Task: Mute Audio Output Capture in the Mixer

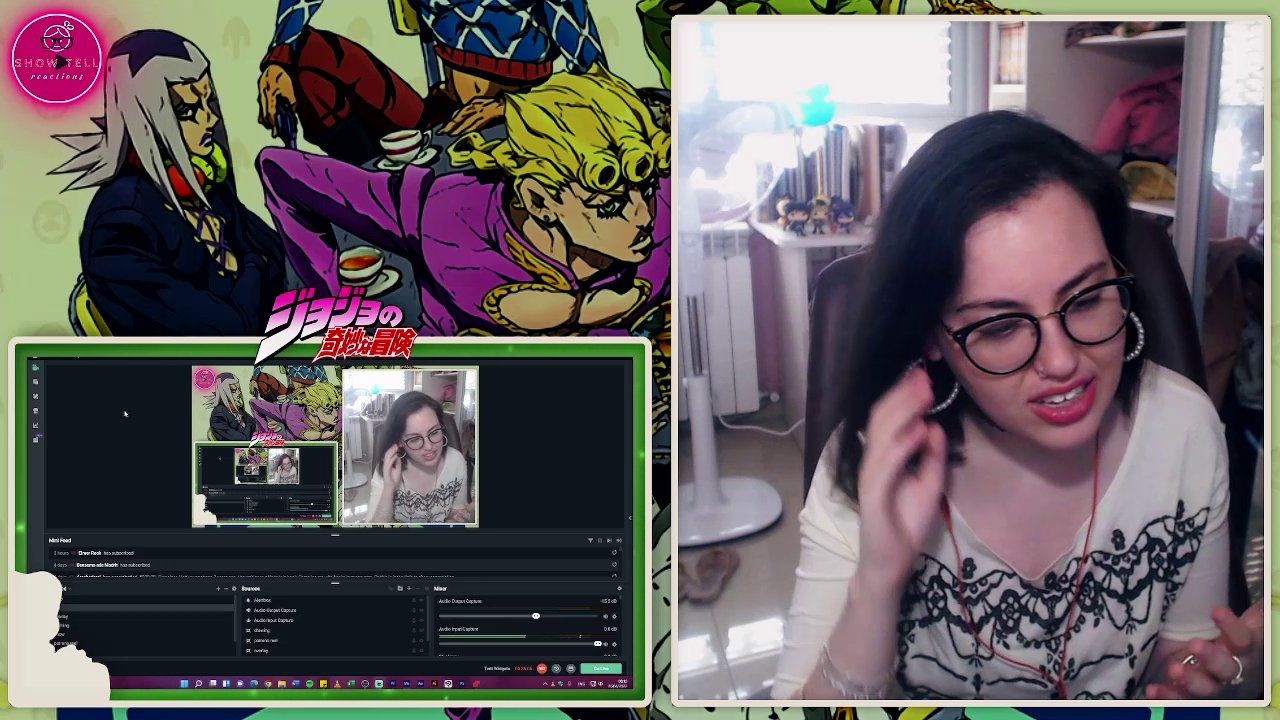Action: [x=605, y=616]
